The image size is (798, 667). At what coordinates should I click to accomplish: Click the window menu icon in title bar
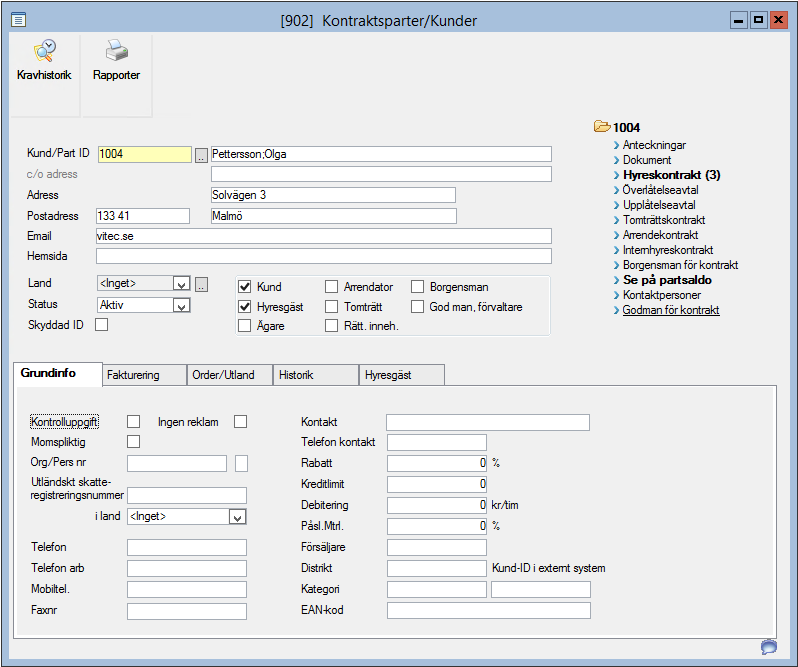[x=19, y=20]
